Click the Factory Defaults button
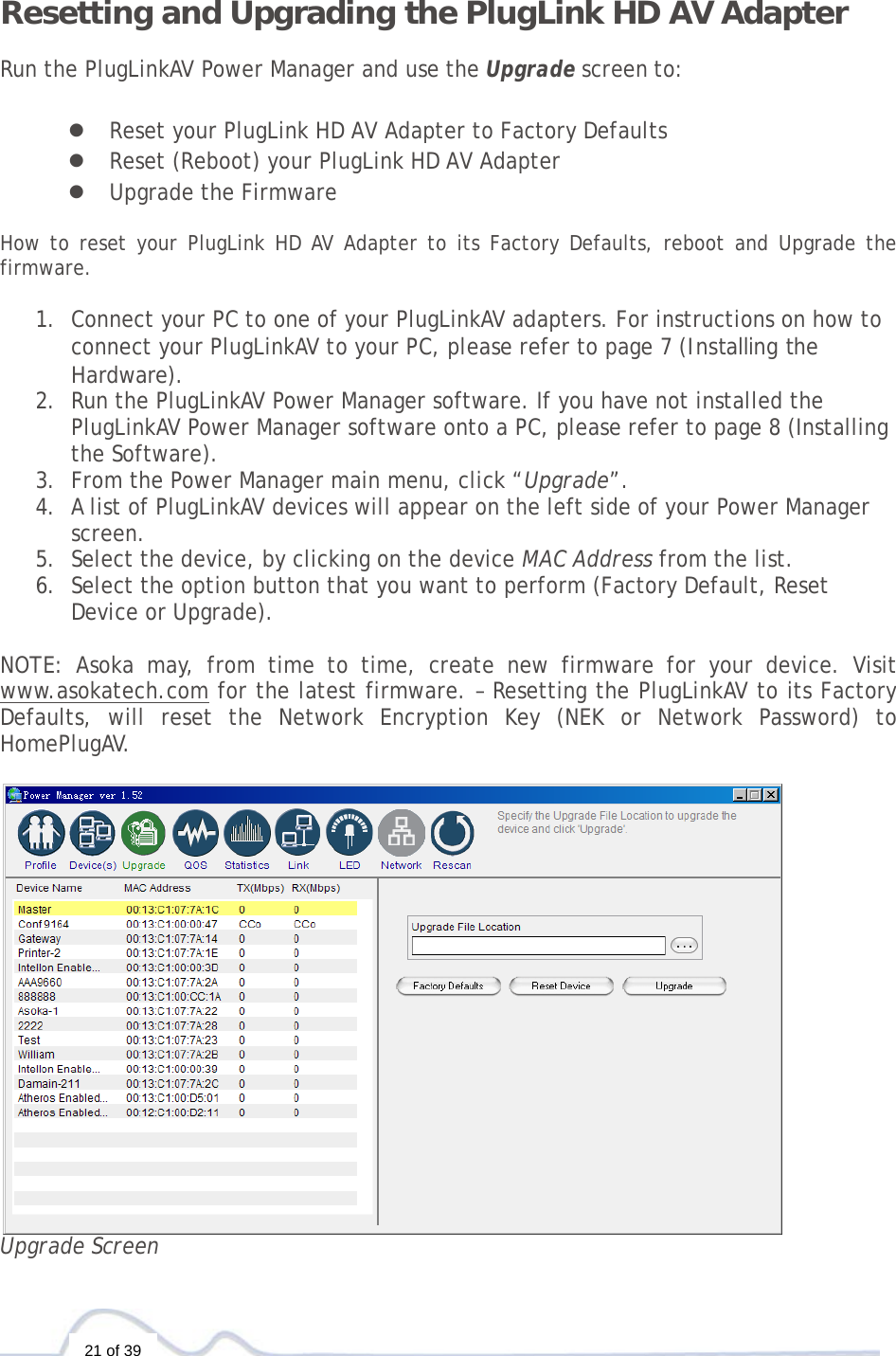896x1356 pixels. click(x=448, y=985)
